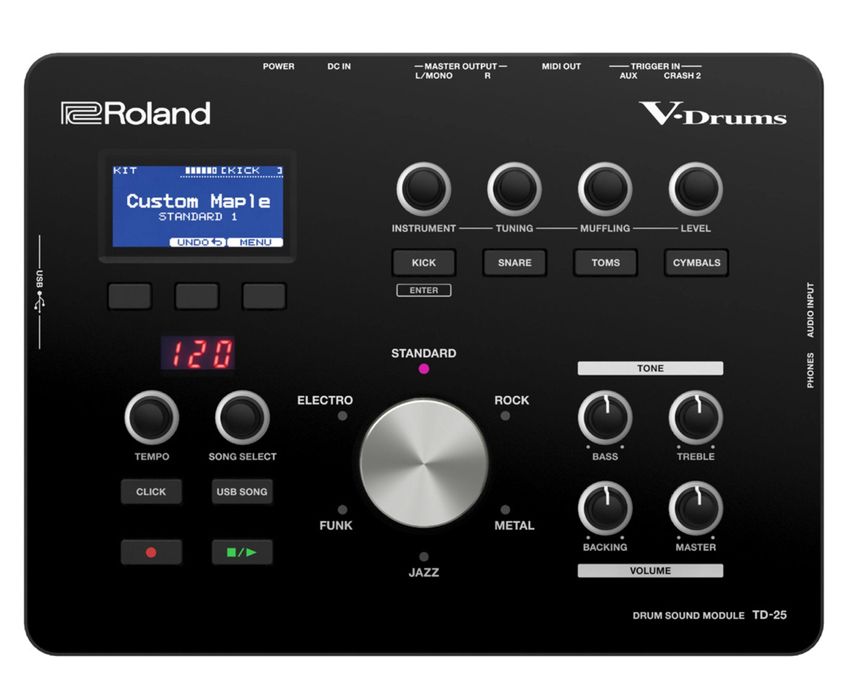This screenshot has width=848, height=700.
Task: Click the SONG SELECT knob
Action: (x=242, y=417)
